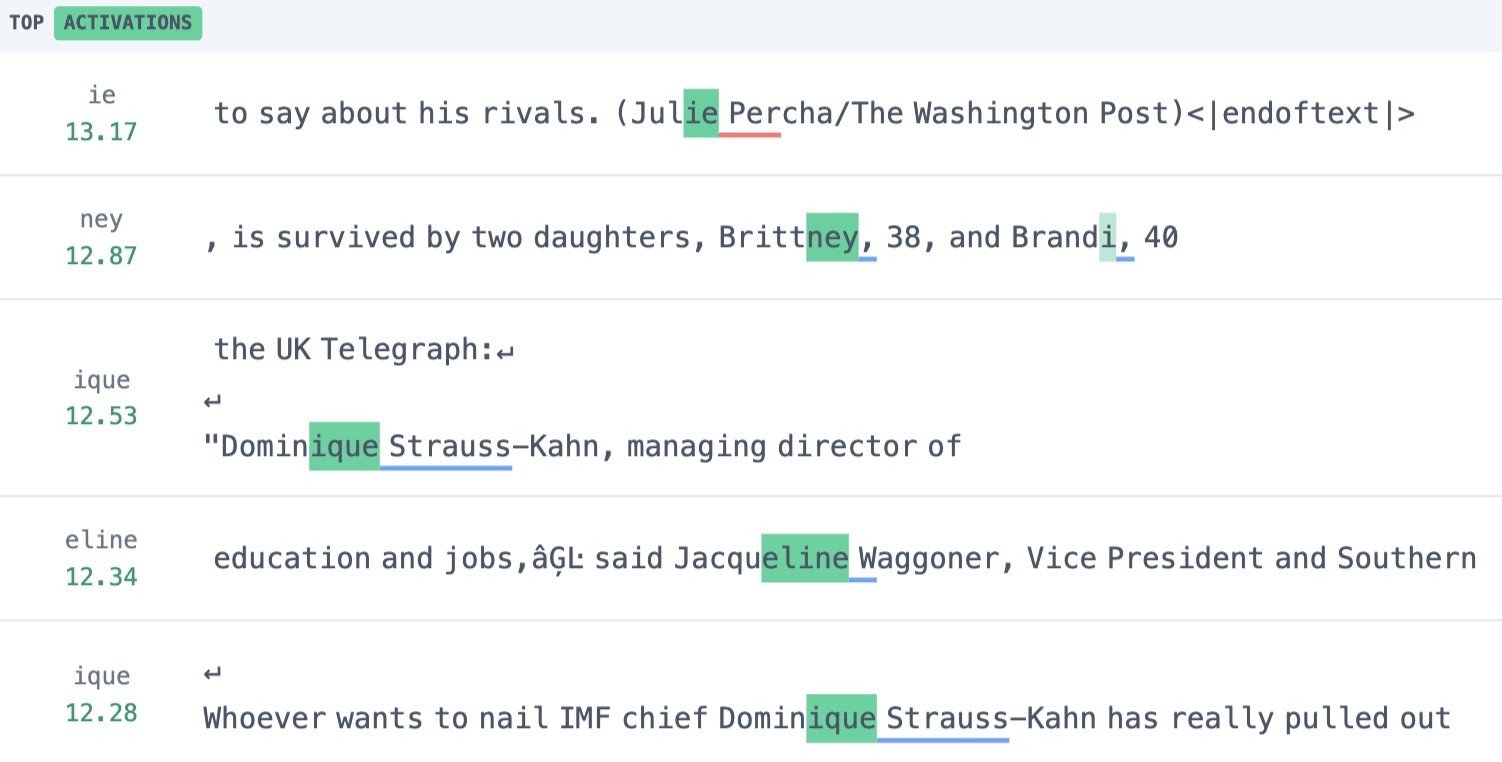Image resolution: width=1502 pixels, height=762 pixels.
Task: Click the TOP label in the header
Action: click(x=26, y=23)
